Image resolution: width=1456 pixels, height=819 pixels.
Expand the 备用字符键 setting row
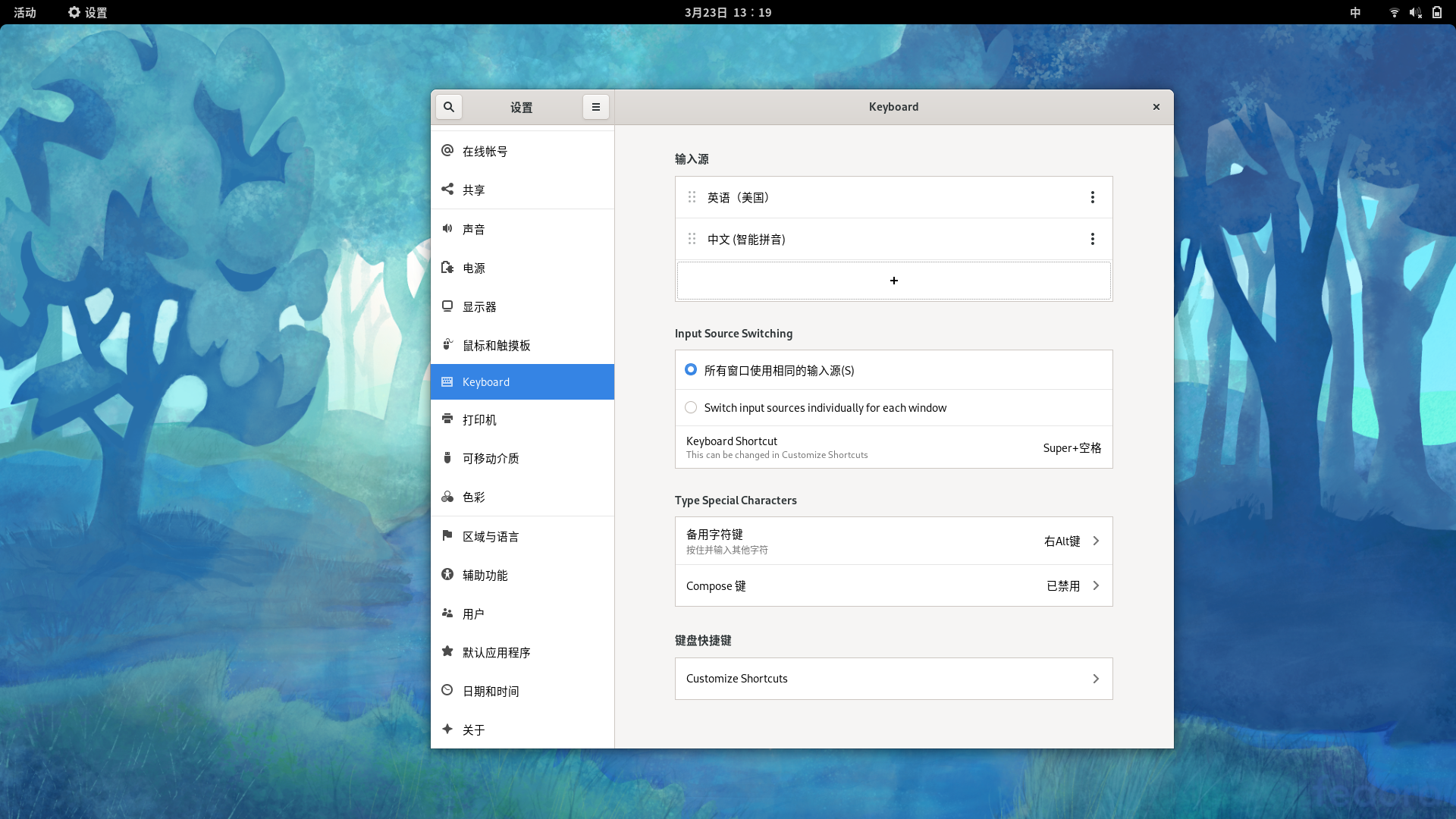(893, 541)
